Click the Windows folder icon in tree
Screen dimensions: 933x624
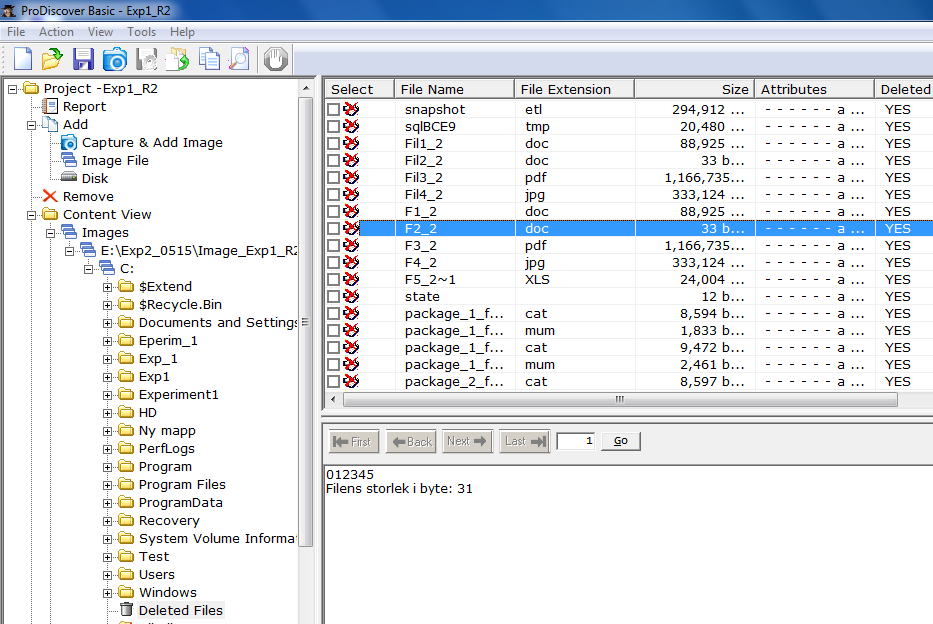click(x=126, y=591)
